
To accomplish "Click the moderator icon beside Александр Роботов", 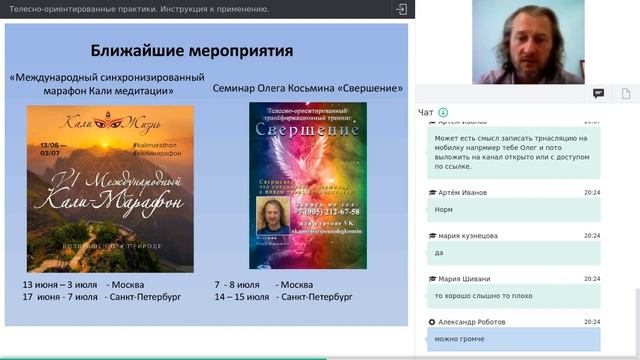I will pos(432,322).
